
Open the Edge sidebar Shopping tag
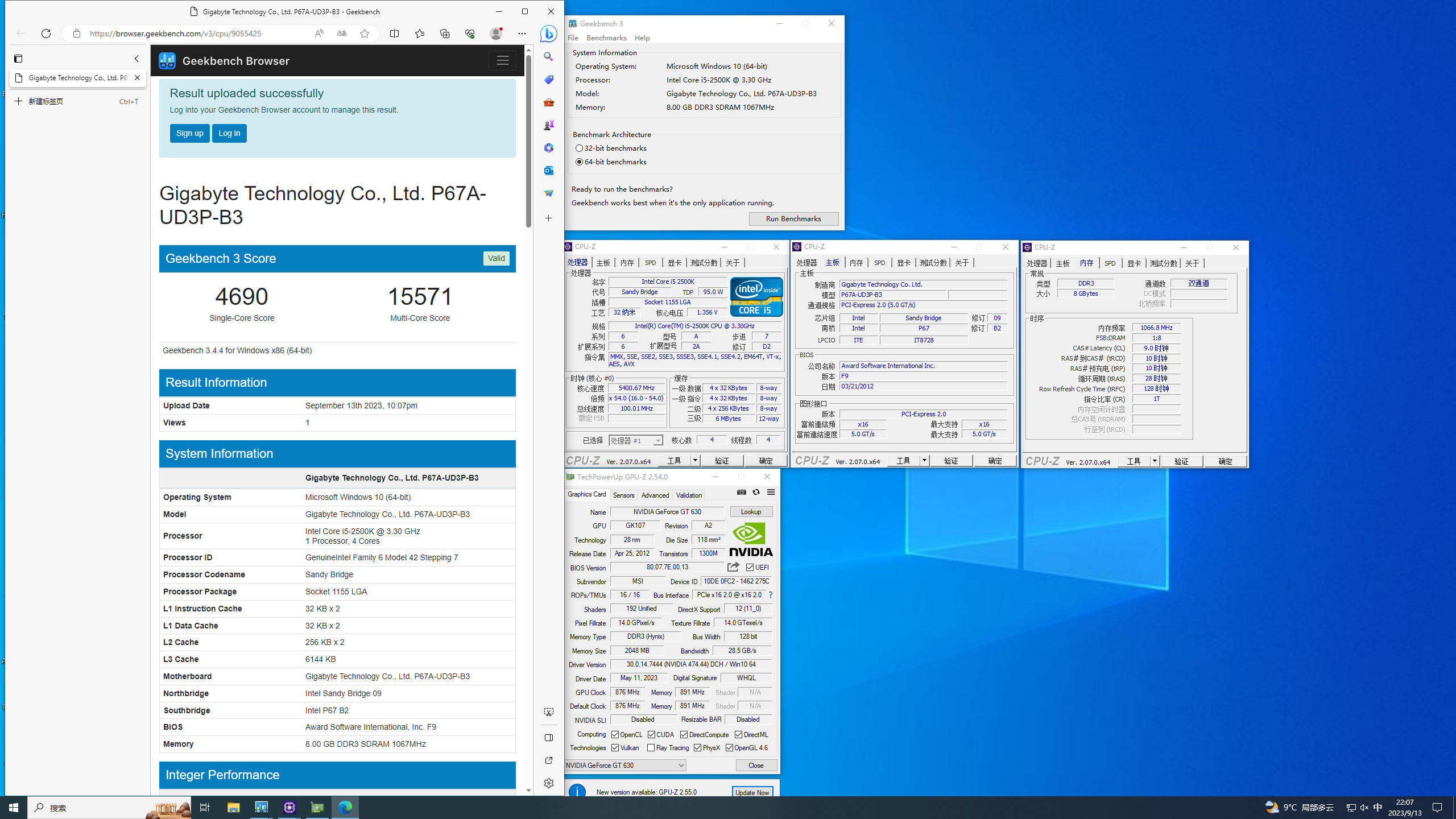point(548,80)
